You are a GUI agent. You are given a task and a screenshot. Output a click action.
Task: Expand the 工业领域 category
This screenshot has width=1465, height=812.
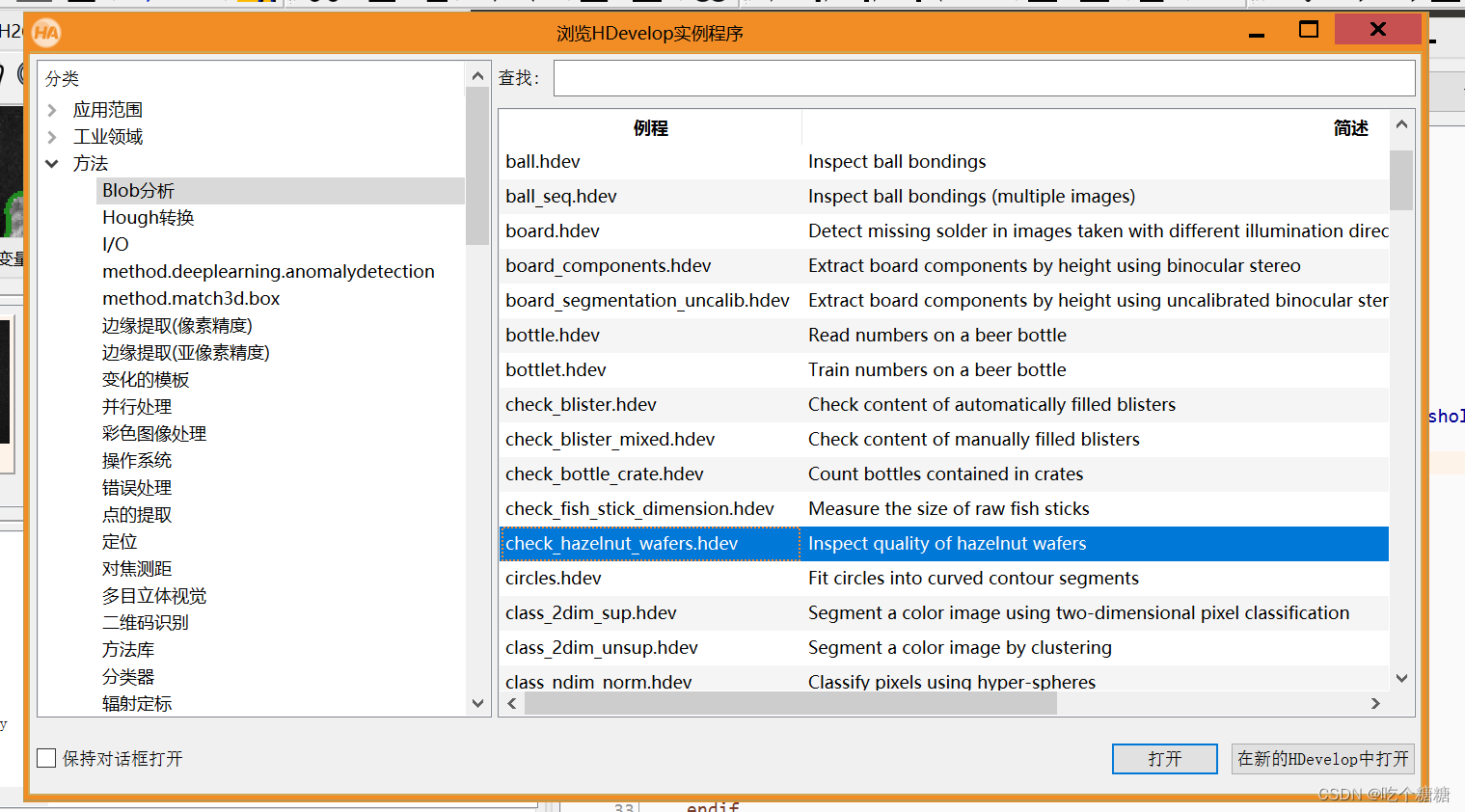(52, 137)
